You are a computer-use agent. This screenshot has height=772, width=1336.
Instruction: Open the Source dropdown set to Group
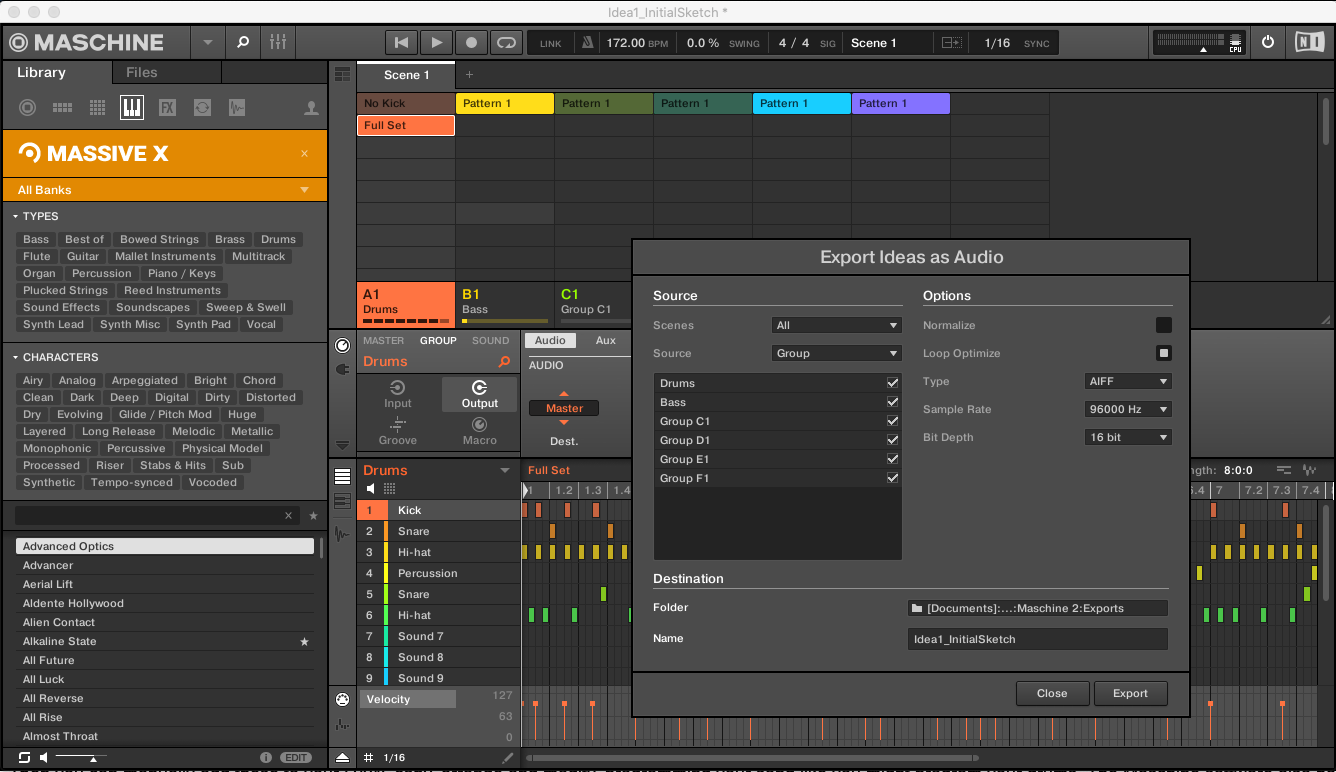837,353
